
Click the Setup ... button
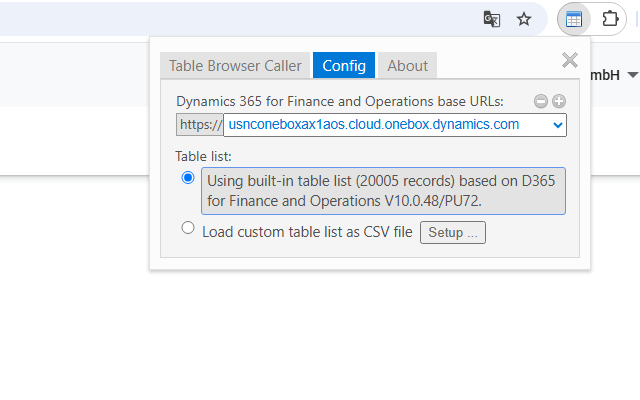pos(453,233)
